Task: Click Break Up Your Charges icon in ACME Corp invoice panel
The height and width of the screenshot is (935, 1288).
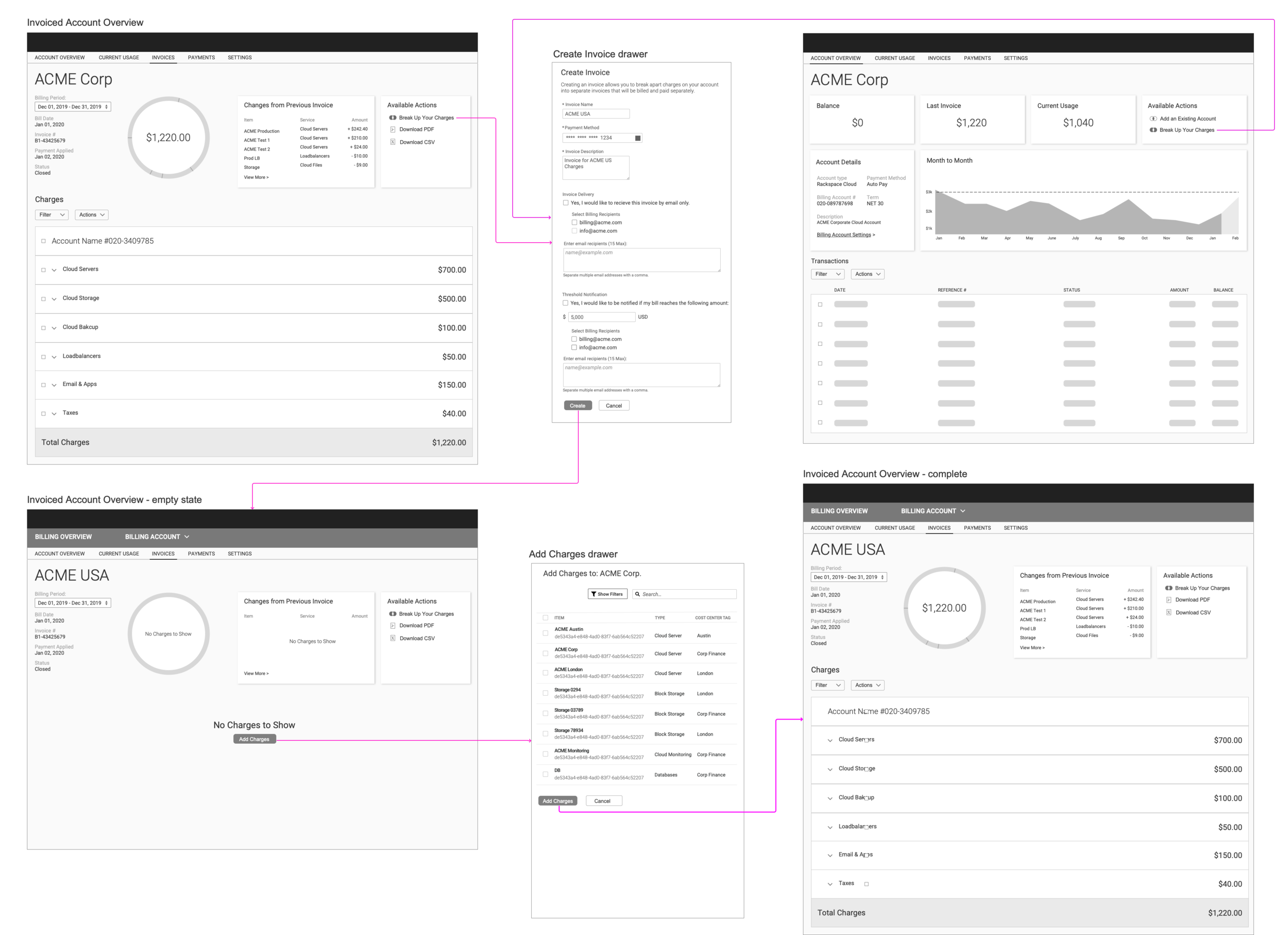Action: [x=393, y=118]
